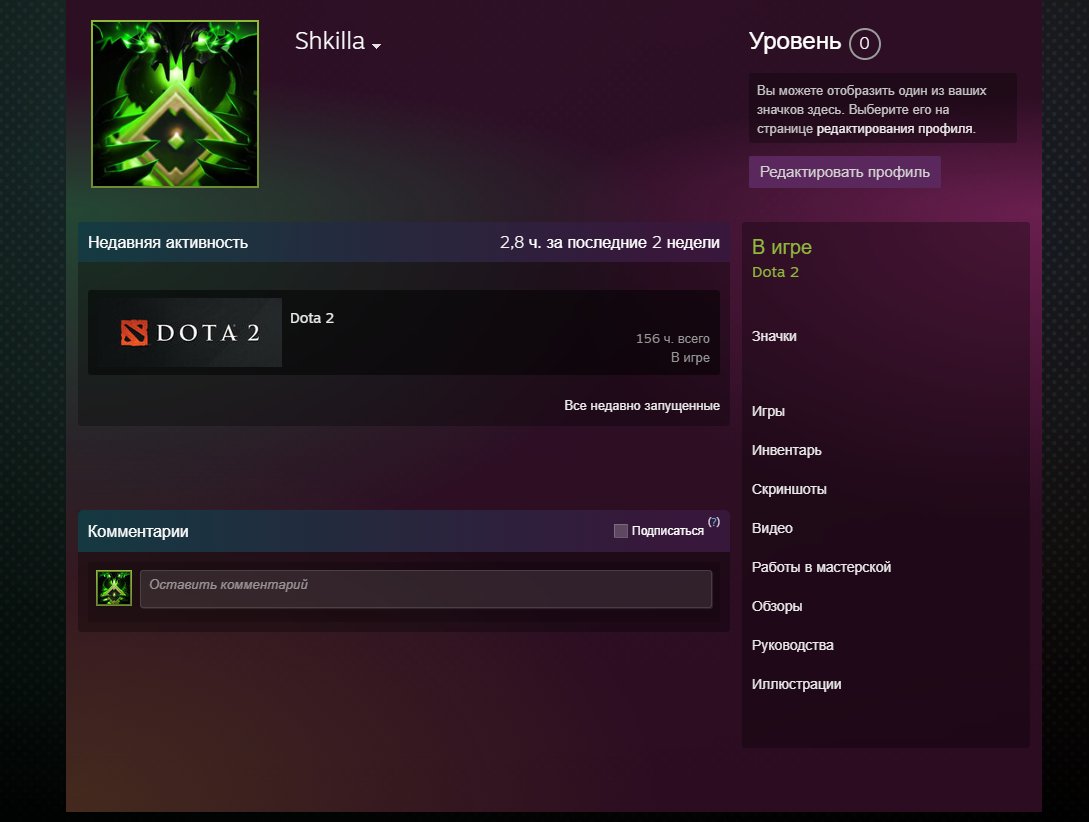View the 'Скриншоты' screenshots page
The width and height of the screenshot is (1089, 822).
point(789,489)
